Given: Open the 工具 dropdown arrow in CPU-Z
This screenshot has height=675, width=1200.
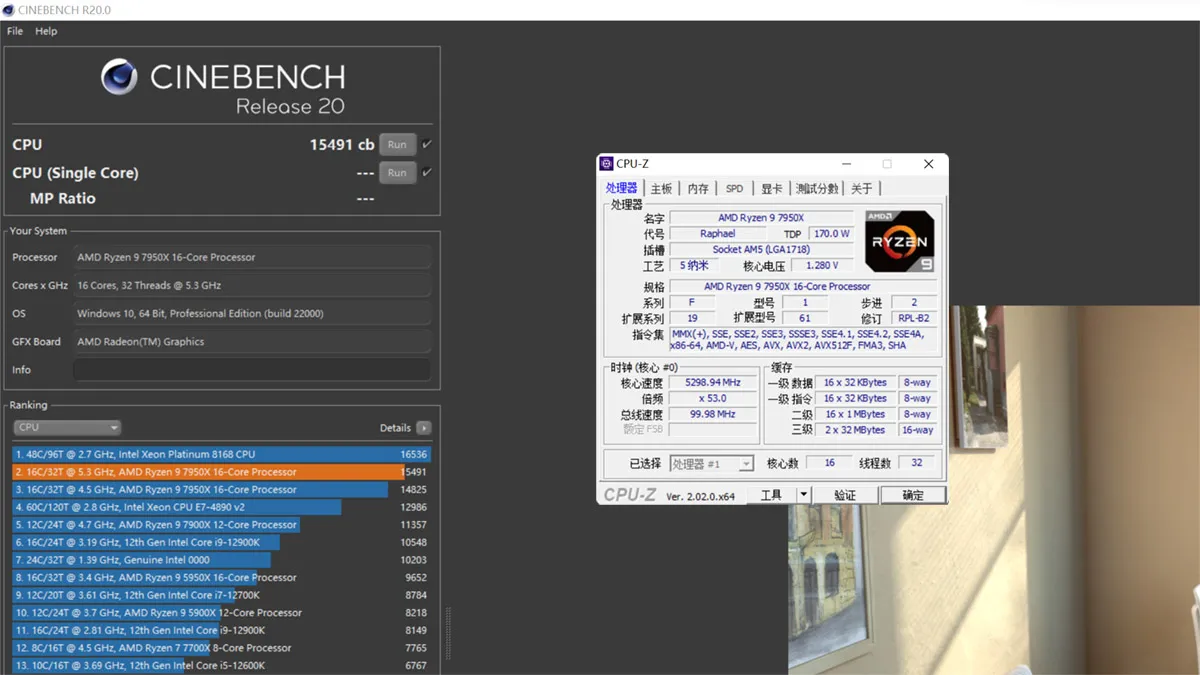Looking at the screenshot, I should (803, 495).
